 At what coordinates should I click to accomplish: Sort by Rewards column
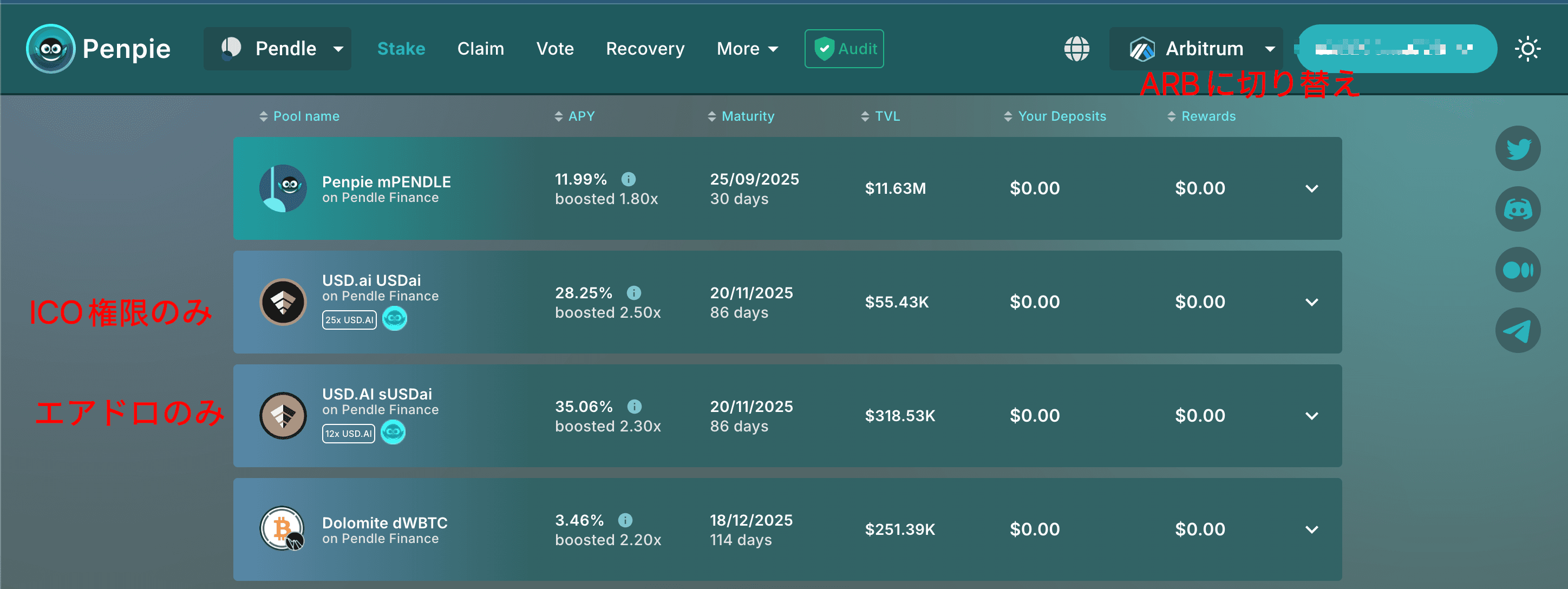[x=1201, y=116]
